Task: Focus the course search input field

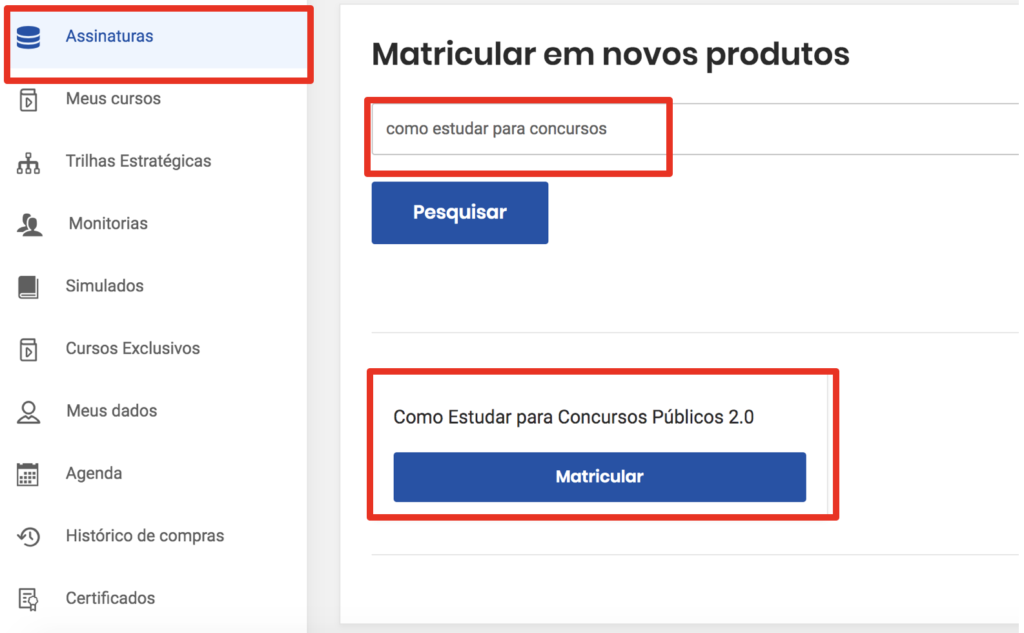Action: pyautogui.click(x=695, y=129)
